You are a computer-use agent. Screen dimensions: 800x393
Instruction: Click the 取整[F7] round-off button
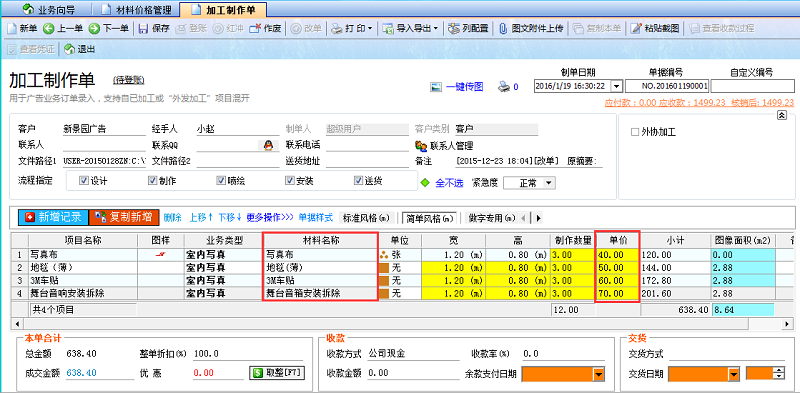(x=277, y=373)
